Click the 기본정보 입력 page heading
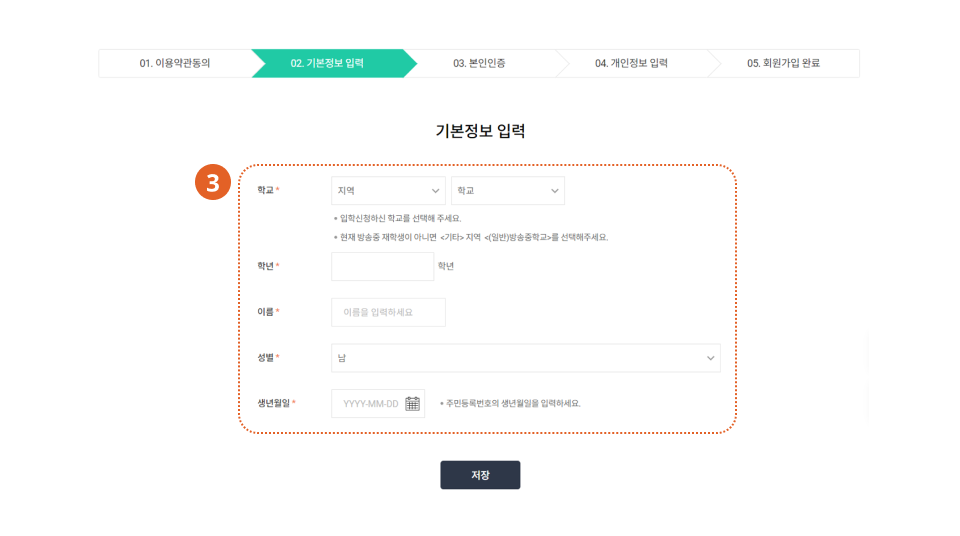The image size is (960, 536). (480, 131)
